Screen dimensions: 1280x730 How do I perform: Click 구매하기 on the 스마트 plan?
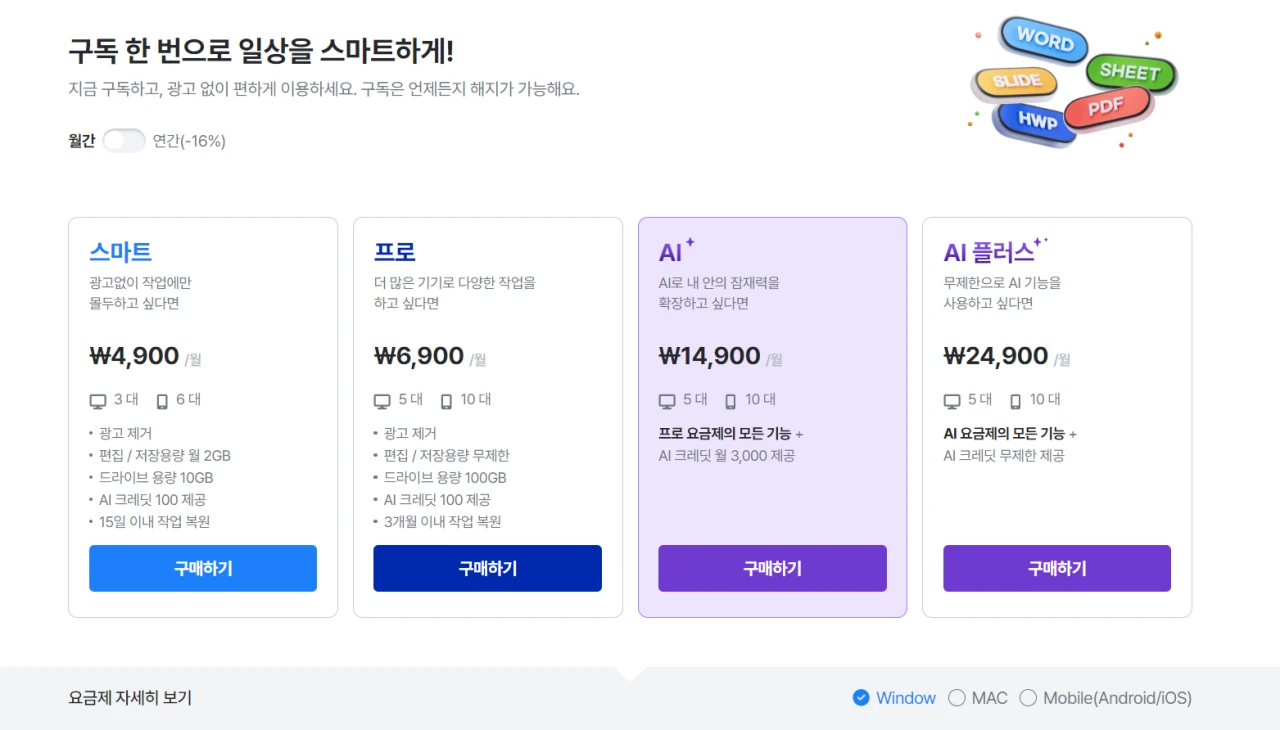203,568
